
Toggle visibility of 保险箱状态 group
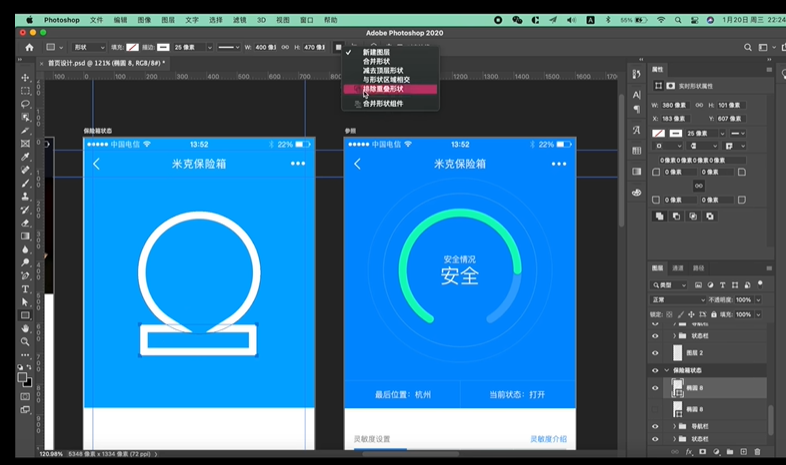[656, 370]
